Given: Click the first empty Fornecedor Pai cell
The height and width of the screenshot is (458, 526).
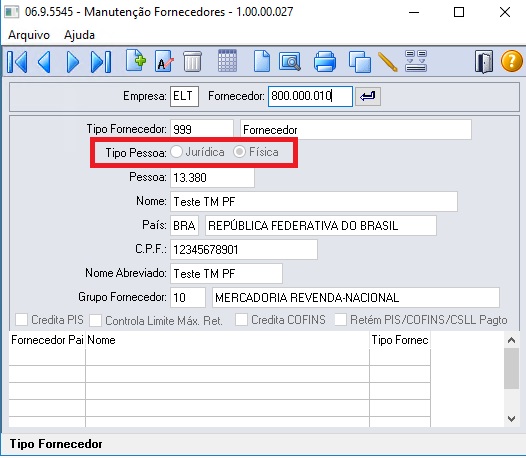Looking at the screenshot, I should coord(47,357).
